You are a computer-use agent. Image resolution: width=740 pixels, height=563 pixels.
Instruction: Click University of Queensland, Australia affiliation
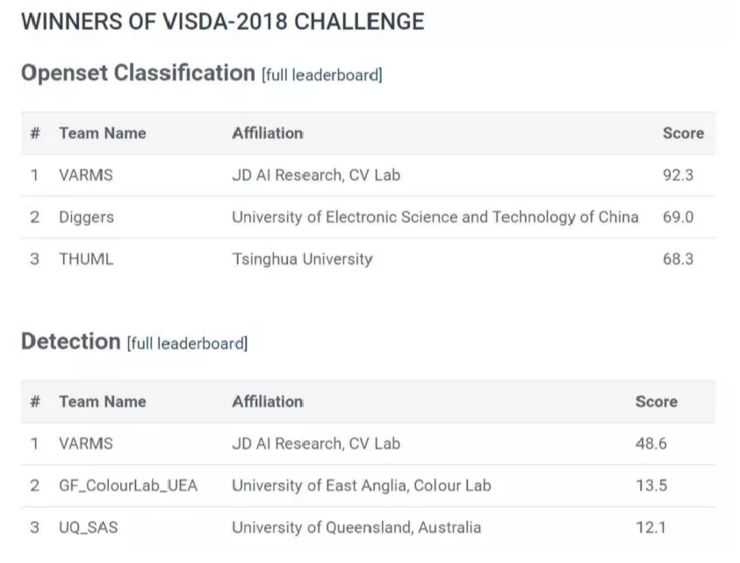[356, 527]
